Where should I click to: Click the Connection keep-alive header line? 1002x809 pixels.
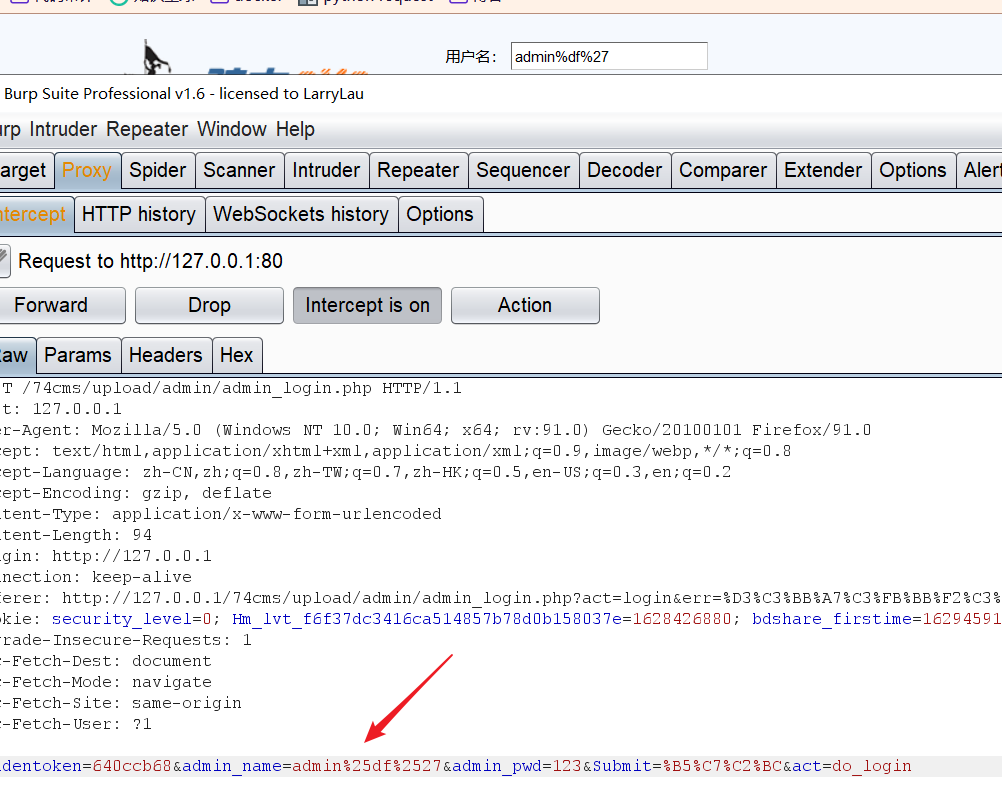click(x=96, y=577)
